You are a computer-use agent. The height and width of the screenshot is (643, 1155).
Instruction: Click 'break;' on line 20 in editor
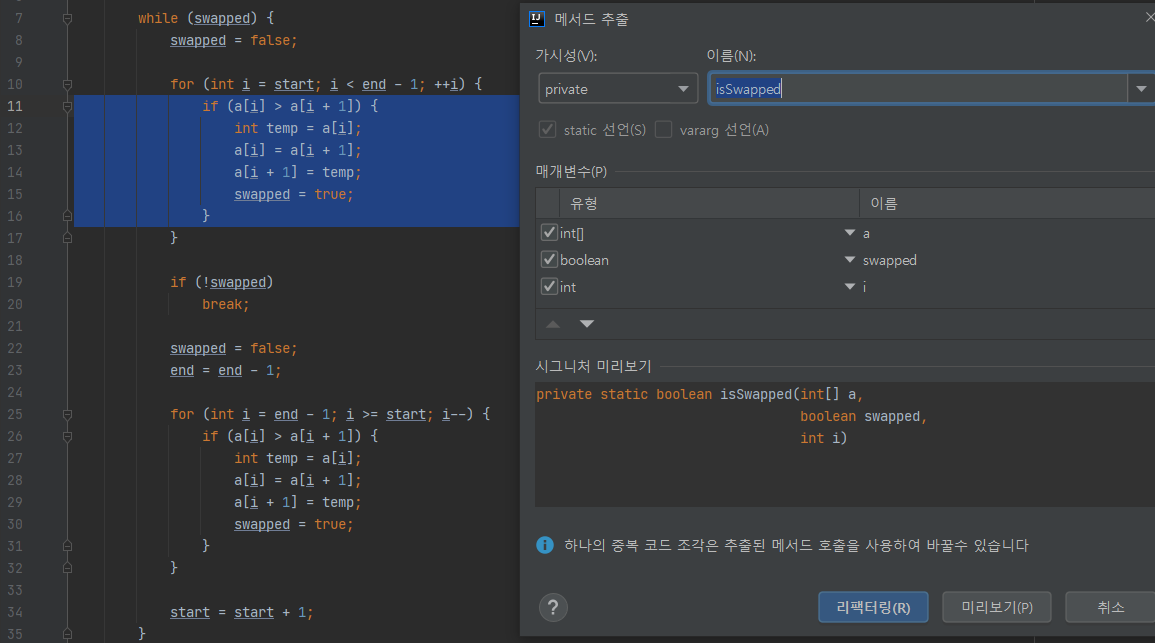point(225,304)
